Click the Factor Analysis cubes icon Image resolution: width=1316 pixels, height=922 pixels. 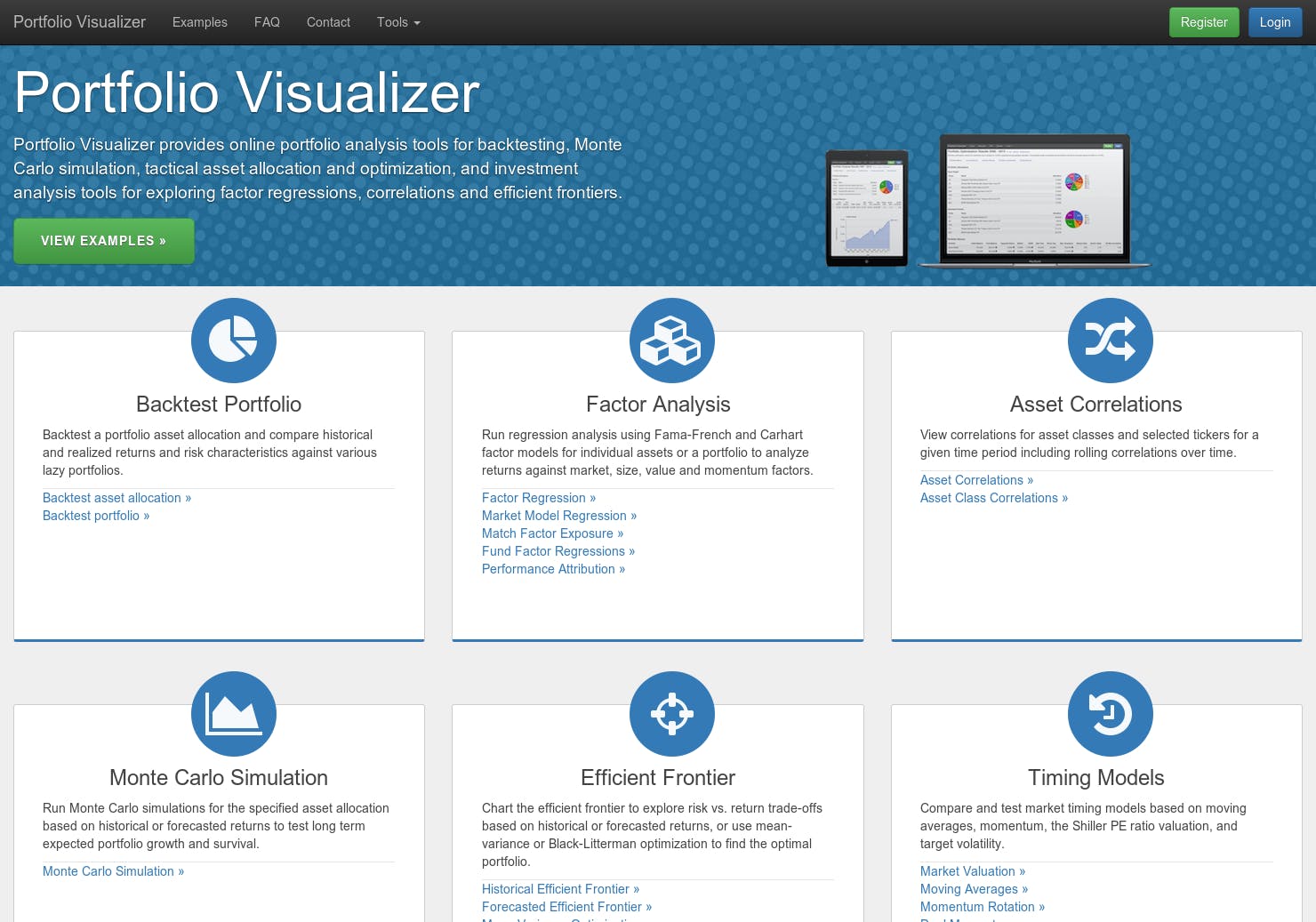(x=672, y=341)
